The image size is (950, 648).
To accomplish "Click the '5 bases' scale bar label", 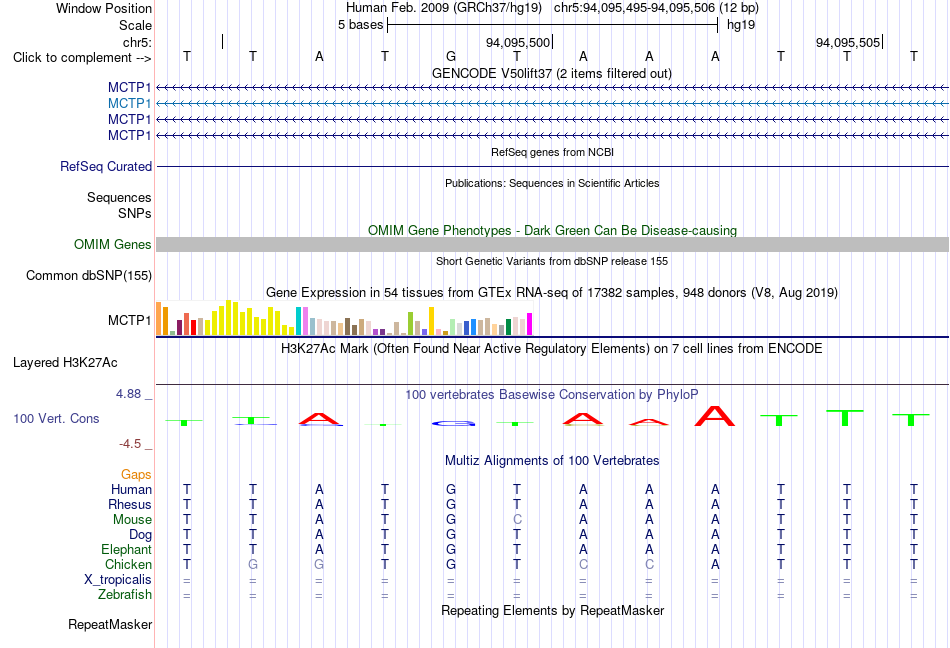I will pos(360,25).
